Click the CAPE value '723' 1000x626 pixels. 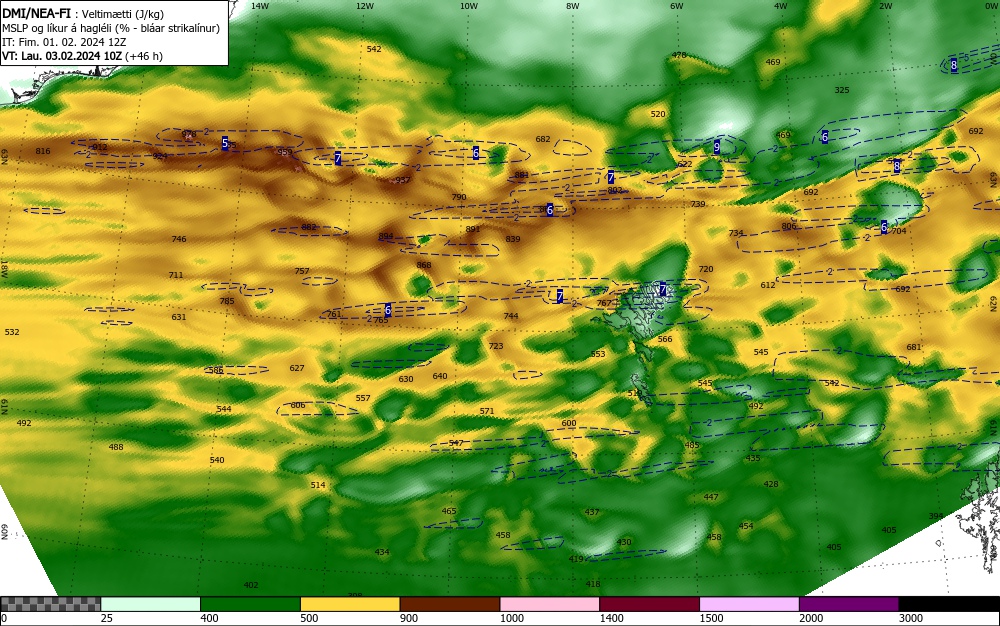tap(496, 347)
